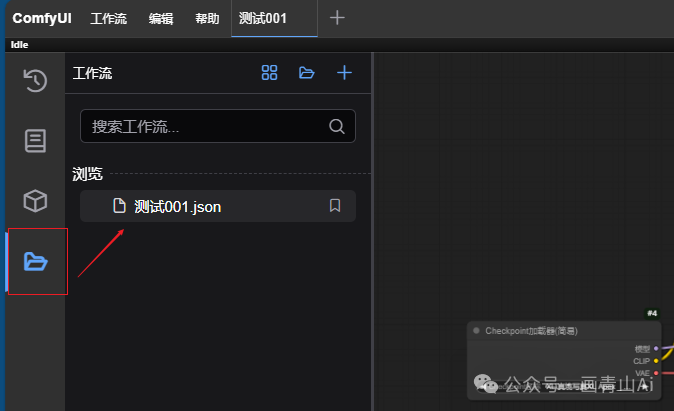The image size is (674, 411).
Task: Click the CLIP output connector dot
Action: [656, 361]
